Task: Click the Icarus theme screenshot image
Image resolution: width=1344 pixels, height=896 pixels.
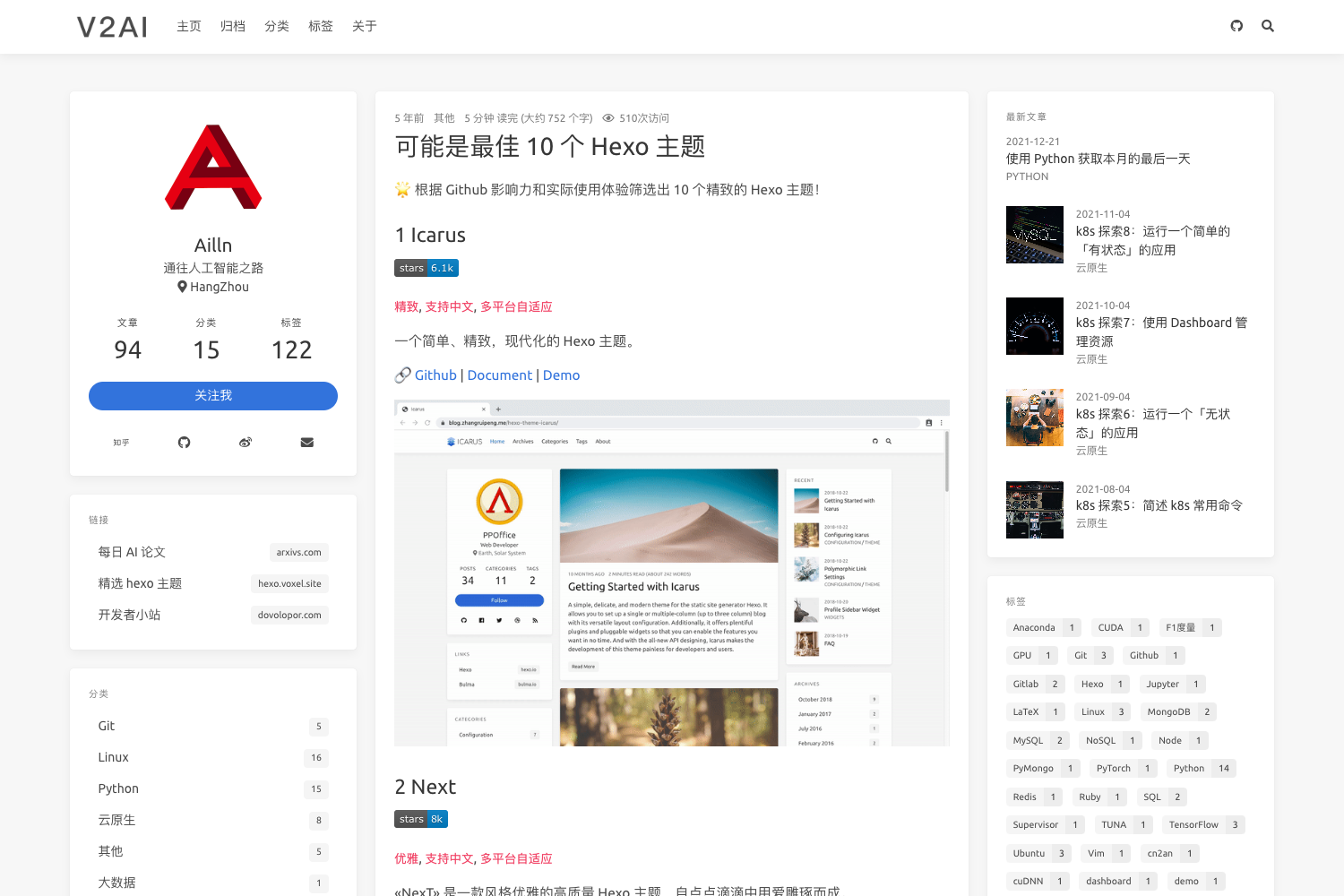Action: 672,573
